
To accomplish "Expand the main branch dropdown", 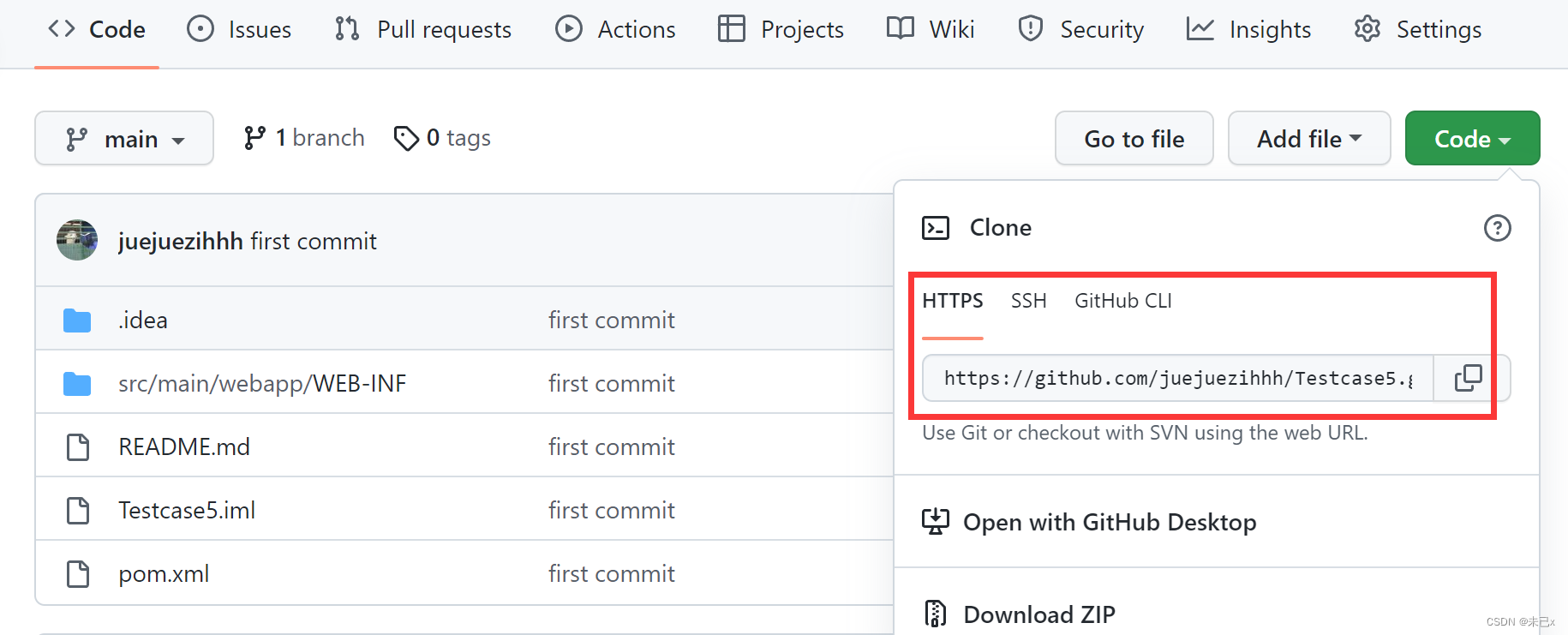I will pyautogui.click(x=124, y=138).
